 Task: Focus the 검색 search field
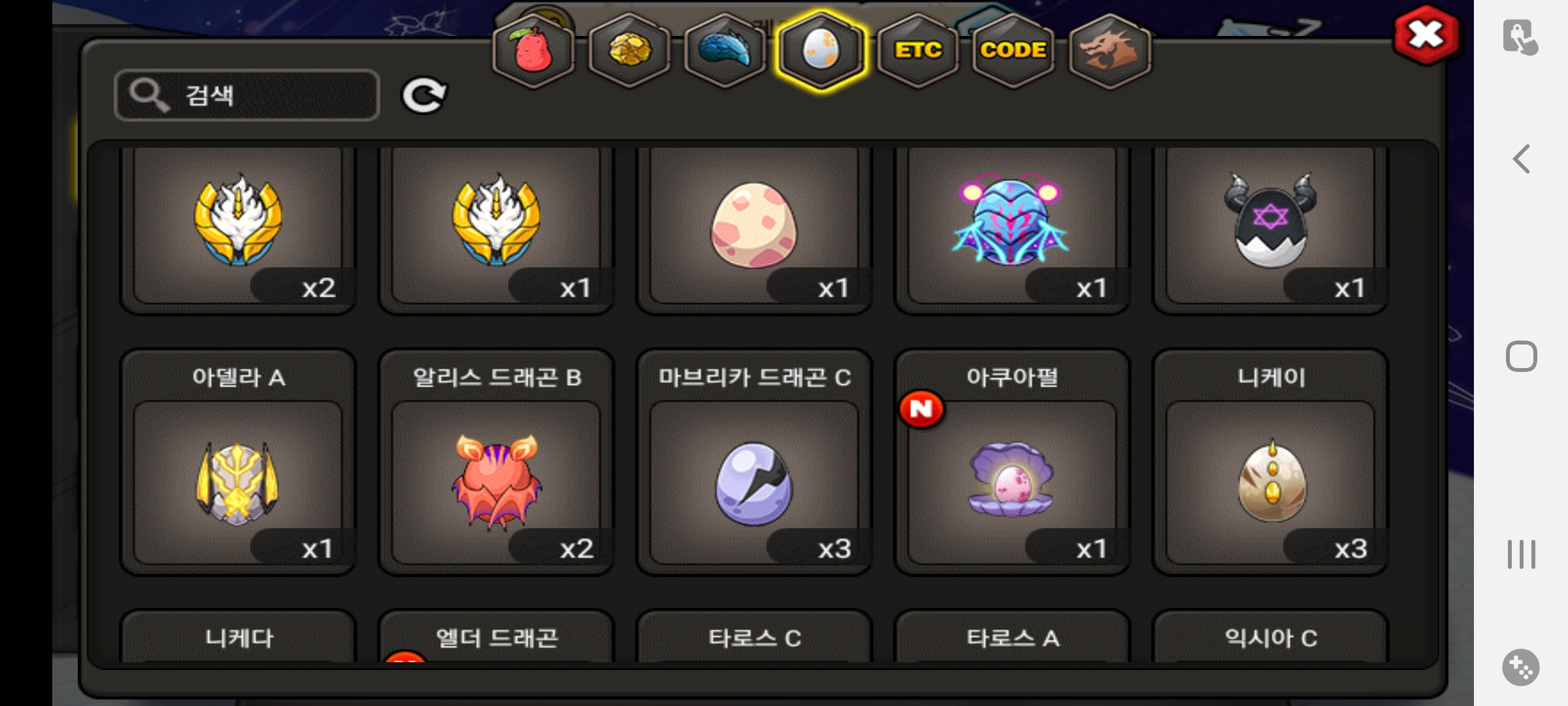click(x=247, y=95)
